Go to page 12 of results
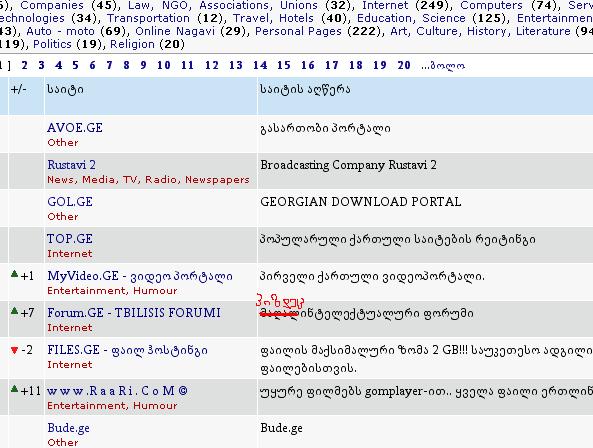The height and width of the screenshot is (448, 593). [x=212, y=65]
